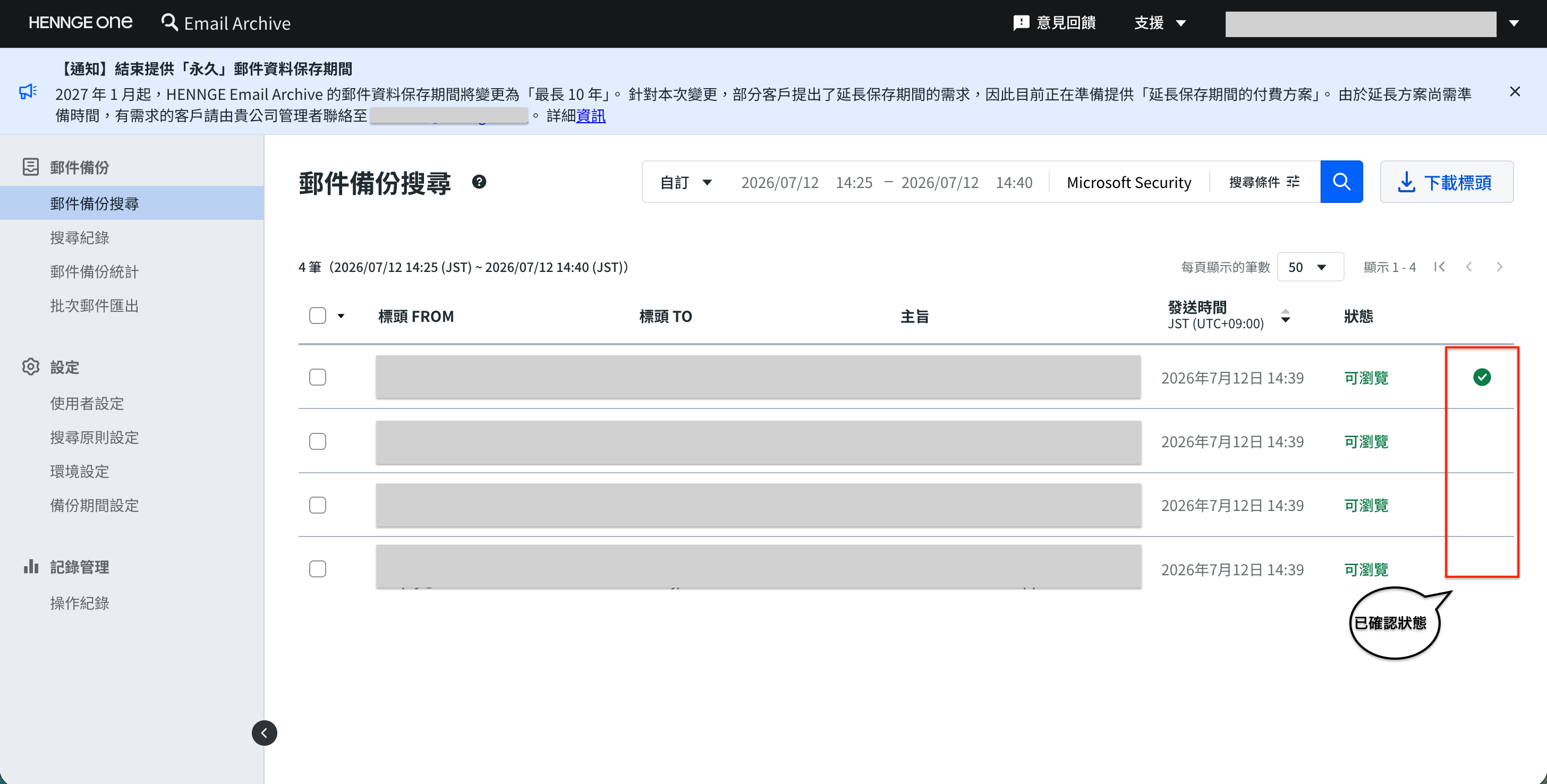Follow the 資訊 details link
The height and width of the screenshot is (784, 1547).
point(590,115)
